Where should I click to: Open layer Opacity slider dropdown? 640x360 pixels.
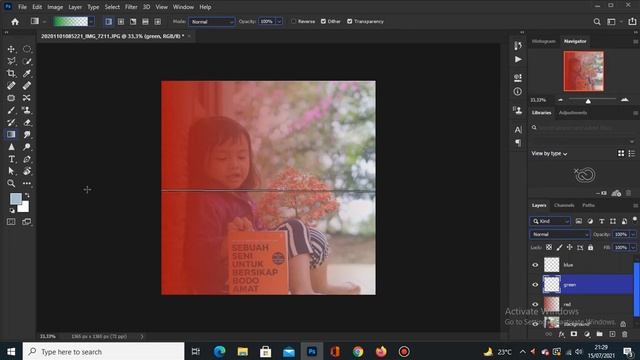633,234
